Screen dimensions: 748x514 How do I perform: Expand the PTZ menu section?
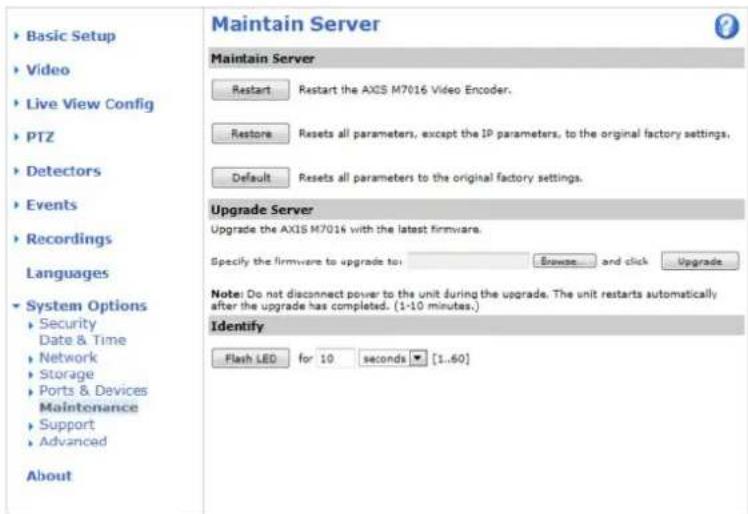click(x=40, y=137)
